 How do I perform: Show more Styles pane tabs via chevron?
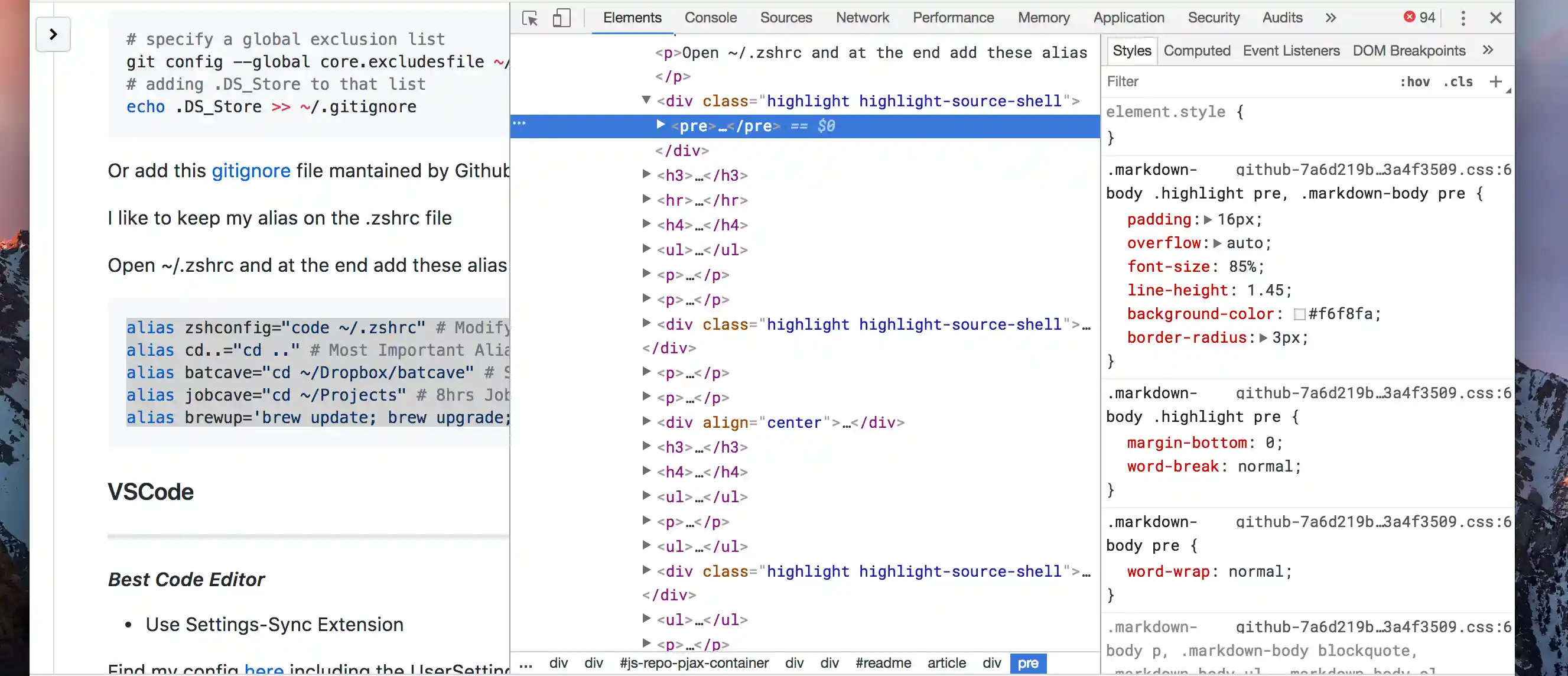tap(1488, 51)
